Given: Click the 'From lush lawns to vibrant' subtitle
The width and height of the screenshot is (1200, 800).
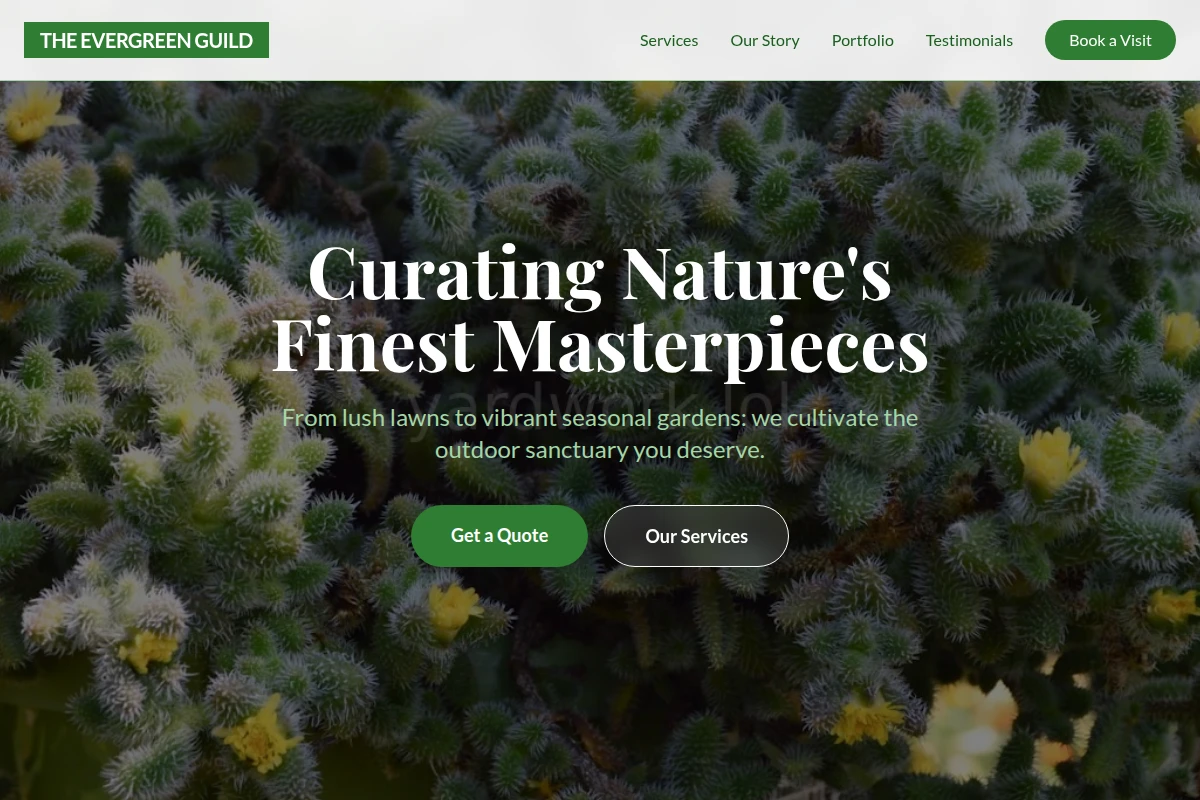Looking at the screenshot, I should tap(600, 433).
